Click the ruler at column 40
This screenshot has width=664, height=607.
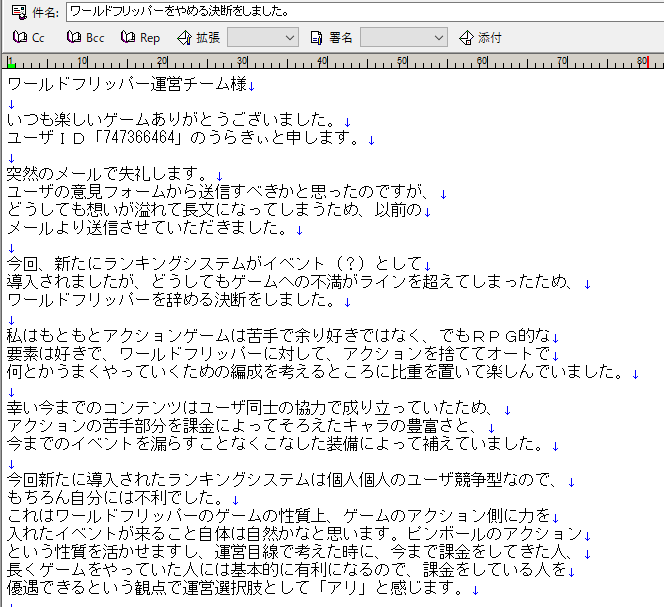[x=322, y=62]
